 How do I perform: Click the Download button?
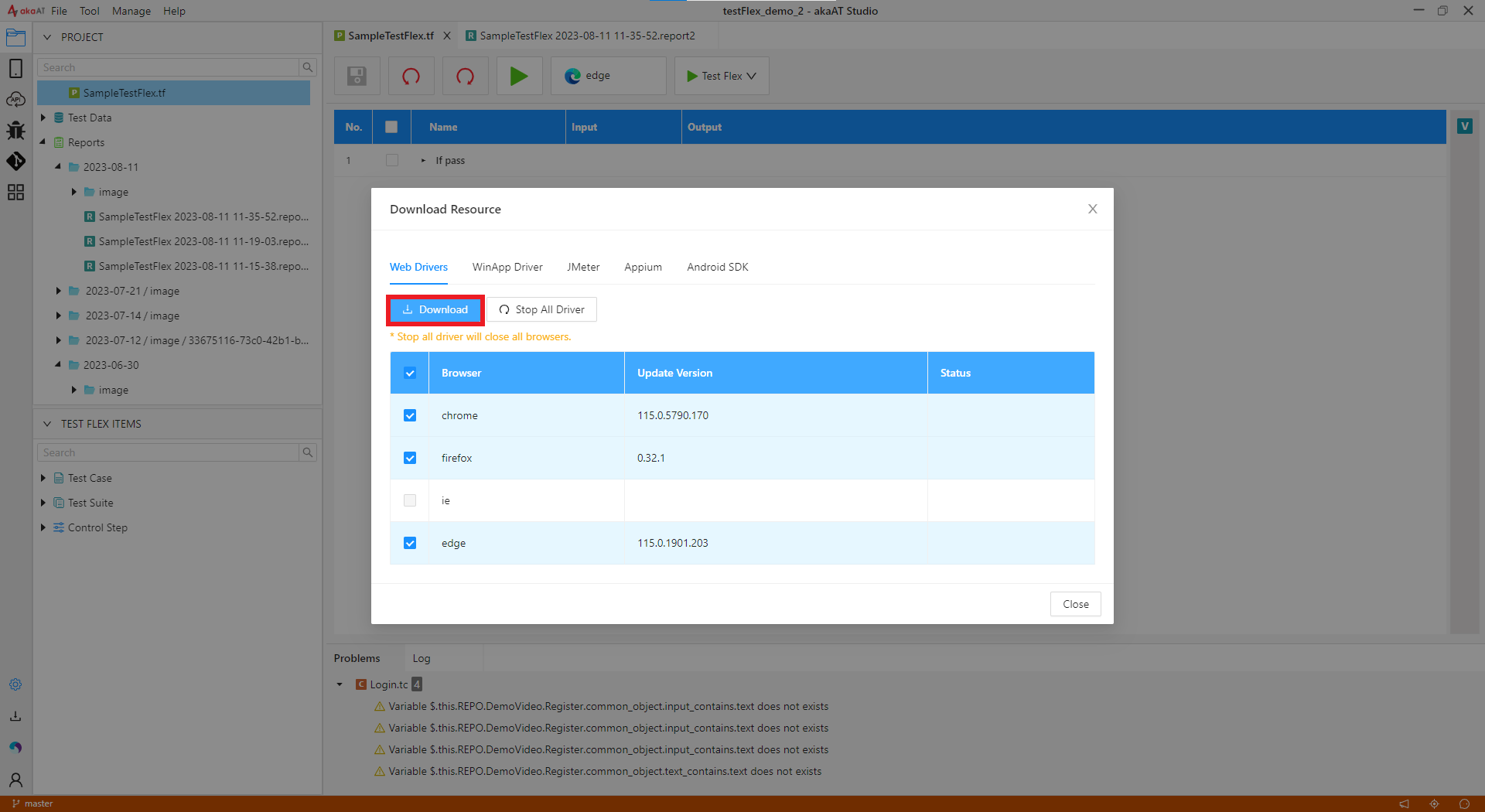pyautogui.click(x=435, y=309)
